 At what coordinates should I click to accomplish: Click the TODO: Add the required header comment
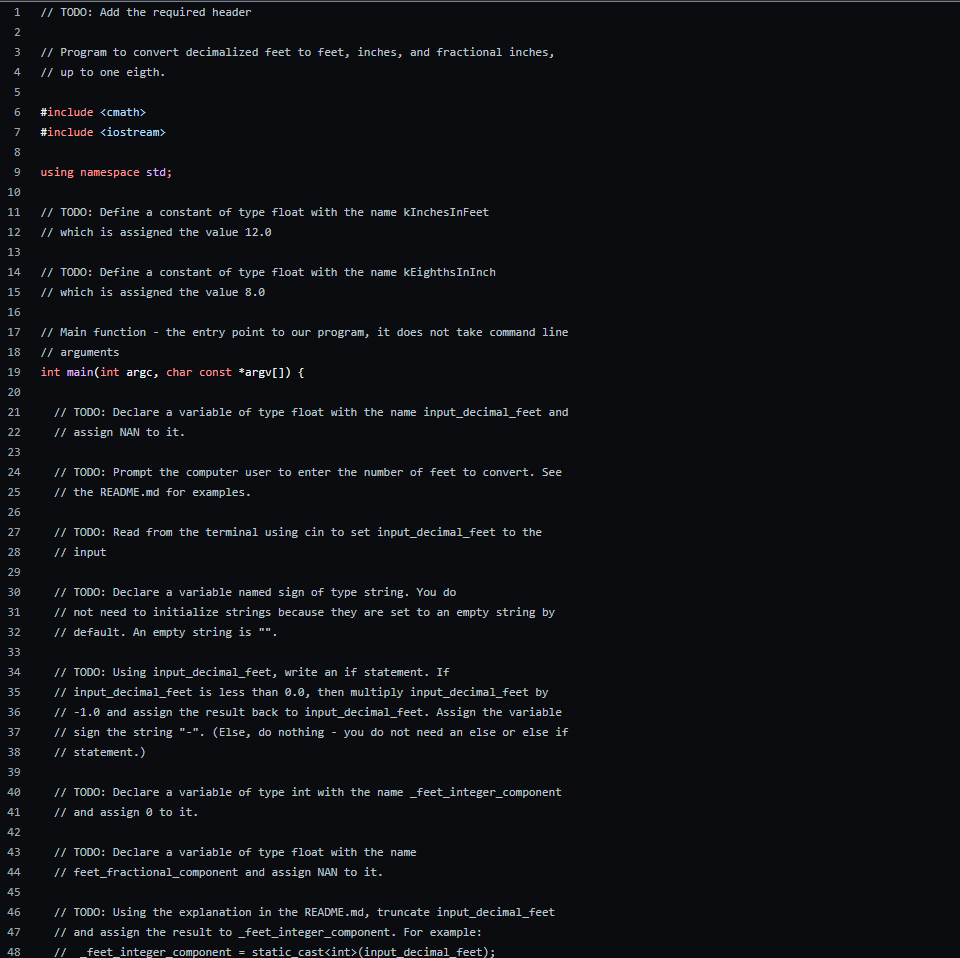[x=145, y=11]
